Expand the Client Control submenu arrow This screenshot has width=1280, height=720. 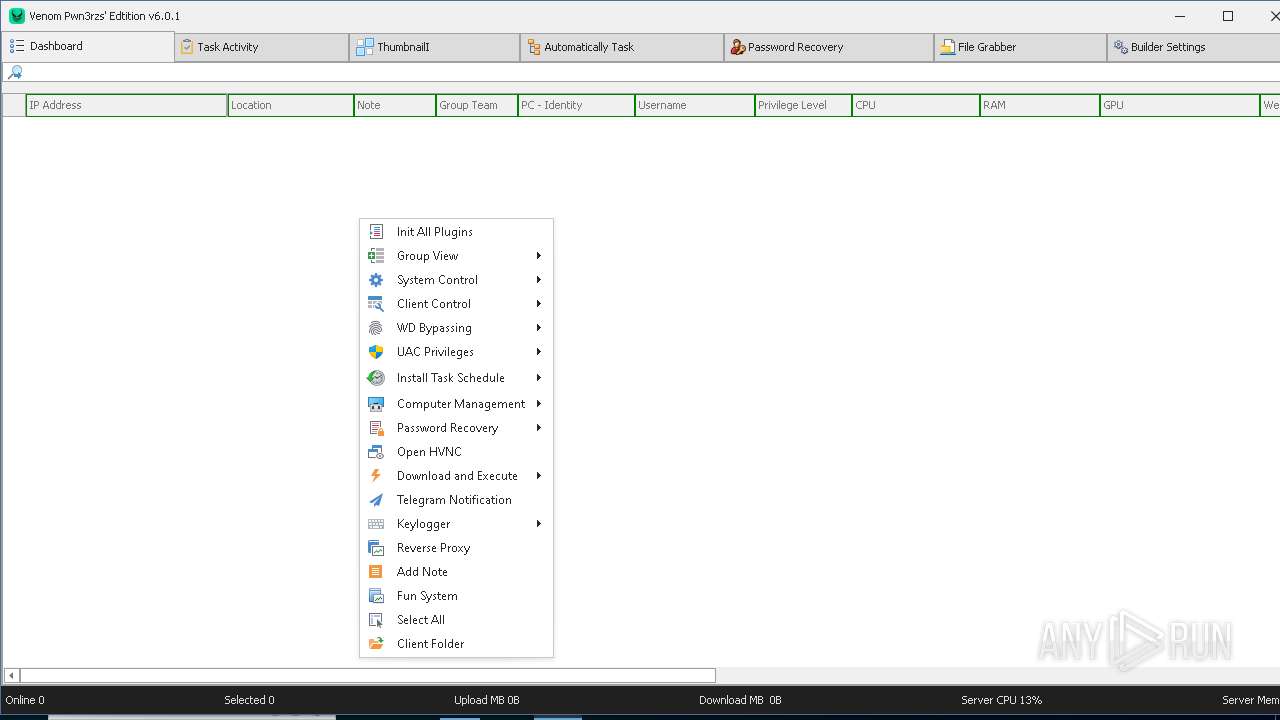(x=538, y=304)
